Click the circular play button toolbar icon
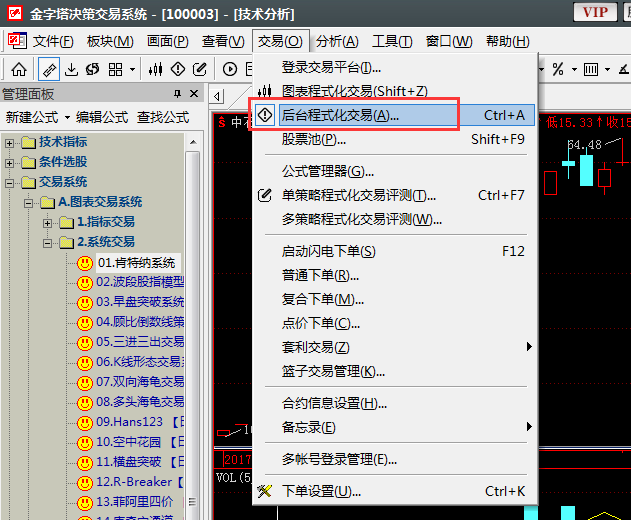Screen dimensions: 631x520 tap(230, 69)
